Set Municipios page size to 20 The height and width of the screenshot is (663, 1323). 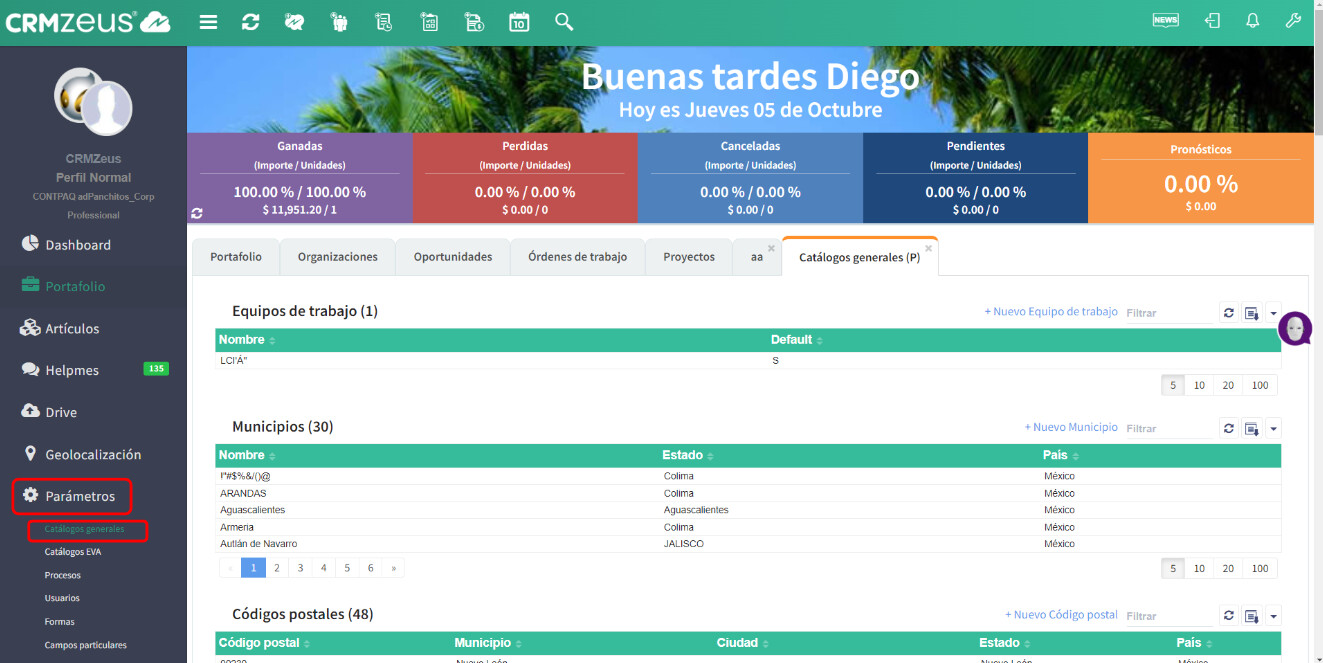coord(1227,568)
